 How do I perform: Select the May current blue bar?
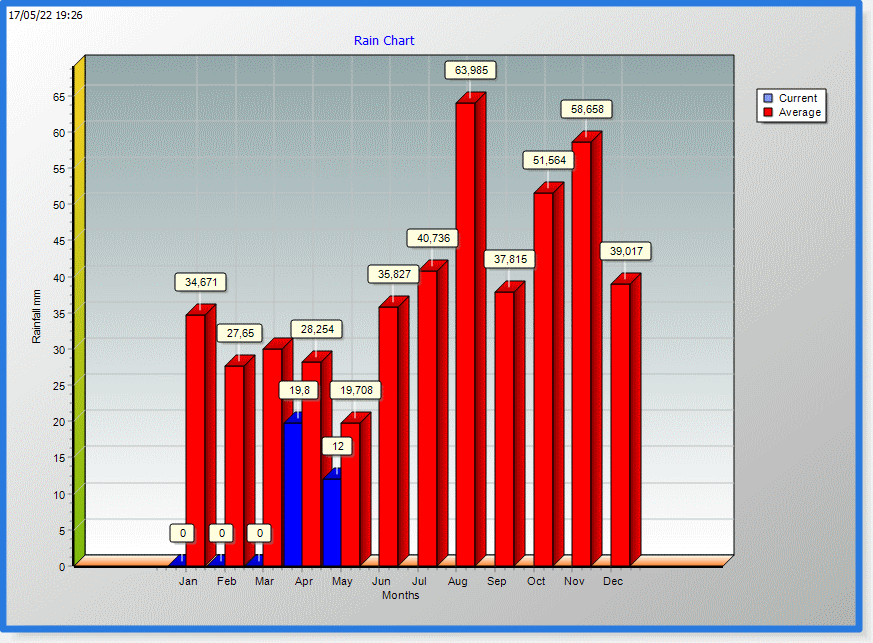pyautogui.click(x=332, y=522)
